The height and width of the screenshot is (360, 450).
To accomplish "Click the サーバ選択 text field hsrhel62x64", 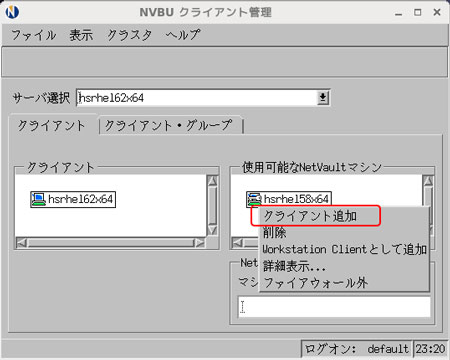I will (197, 98).
